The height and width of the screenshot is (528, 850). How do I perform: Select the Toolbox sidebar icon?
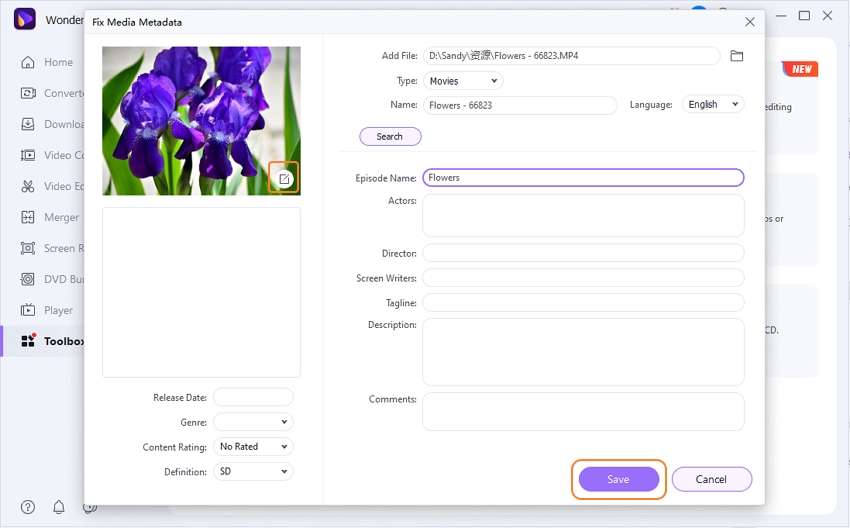pos(28,341)
